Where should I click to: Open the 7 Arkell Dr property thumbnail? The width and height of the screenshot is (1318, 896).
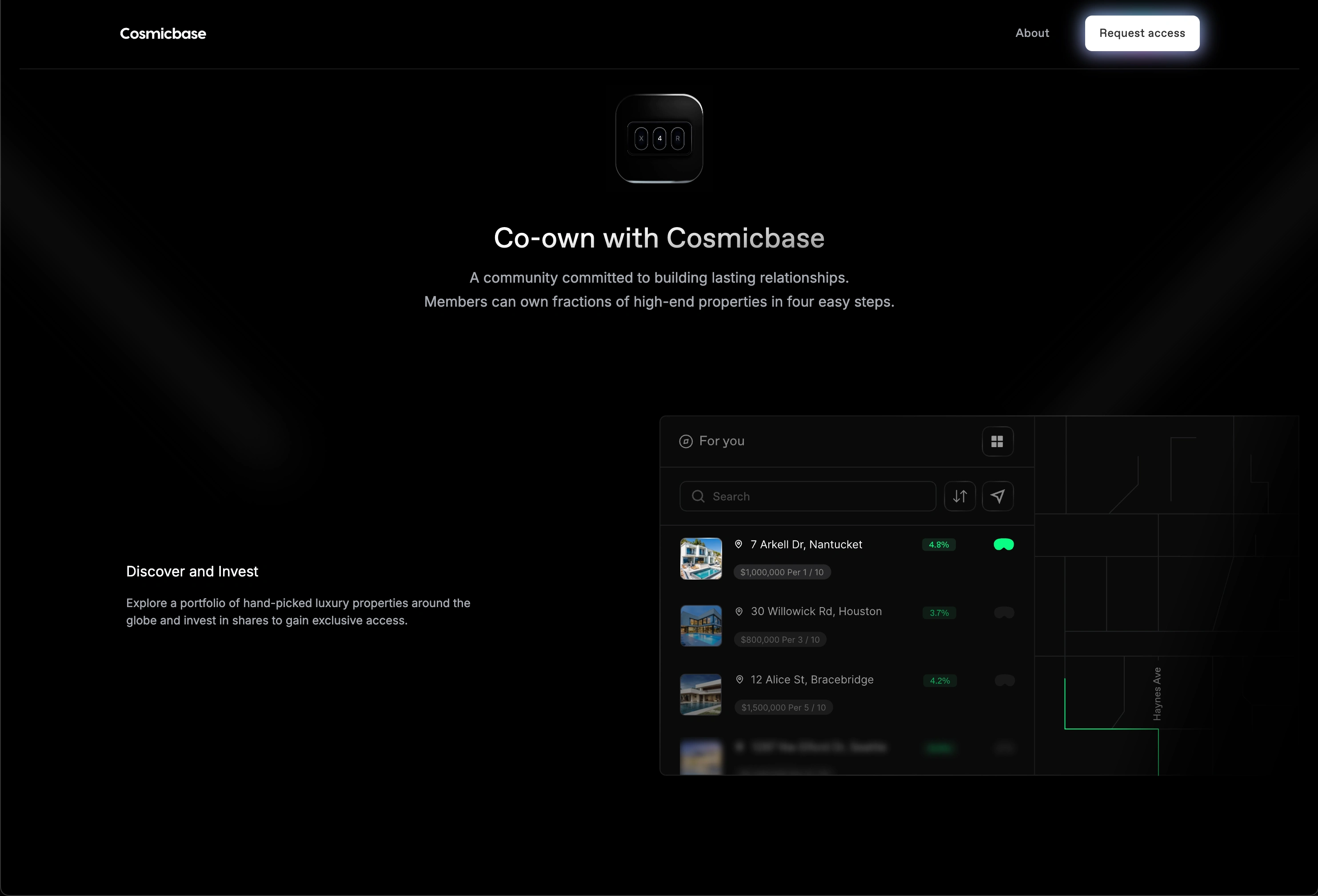(701, 559)
